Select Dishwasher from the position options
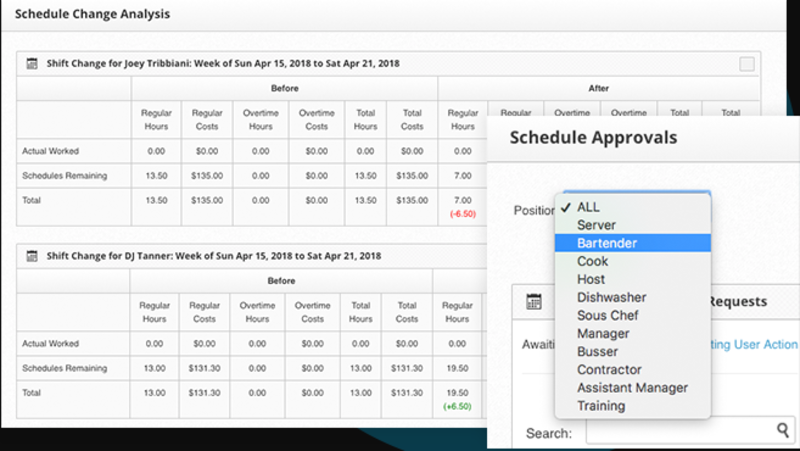Viewport: 800px width, 451px height. point(611,297)
